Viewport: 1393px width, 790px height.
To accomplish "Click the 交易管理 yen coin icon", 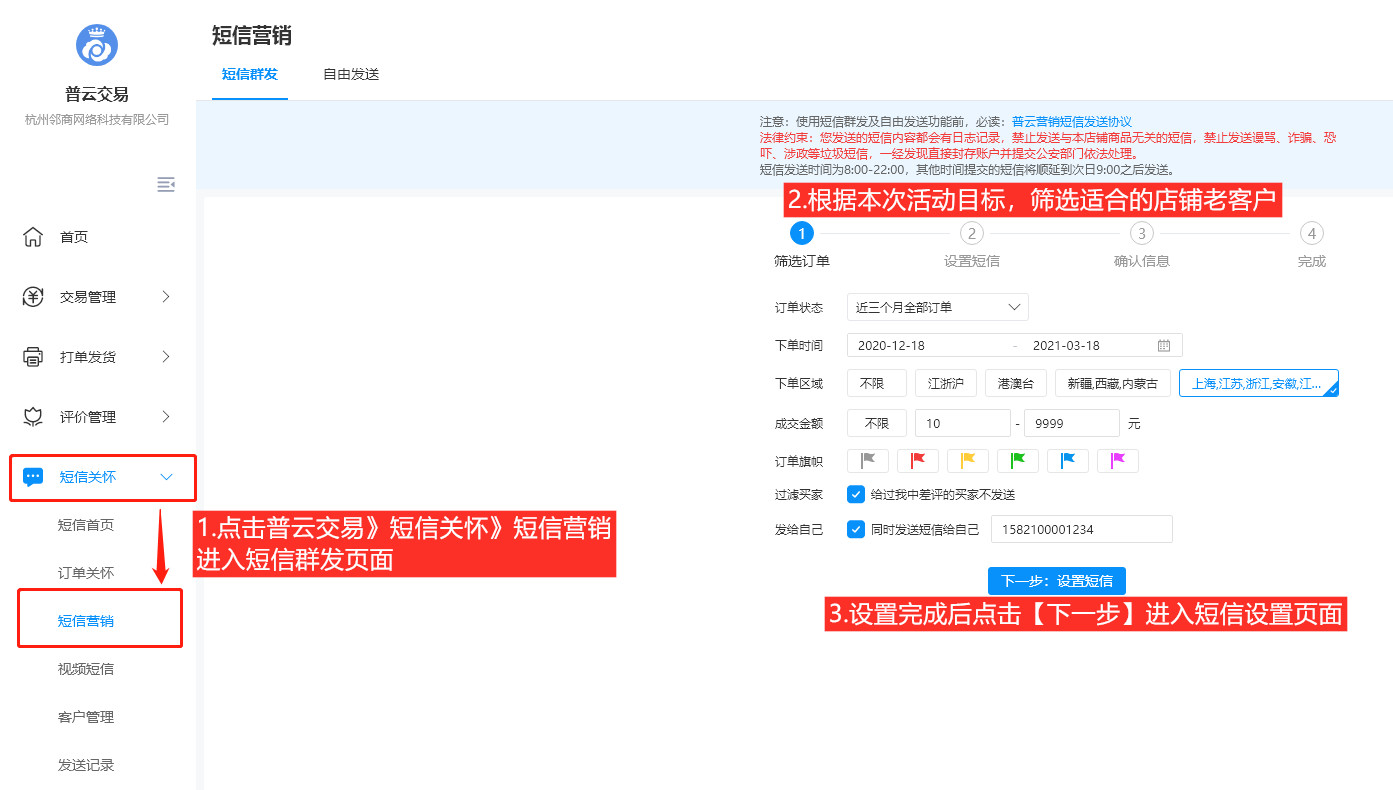I will pos(33,297).
